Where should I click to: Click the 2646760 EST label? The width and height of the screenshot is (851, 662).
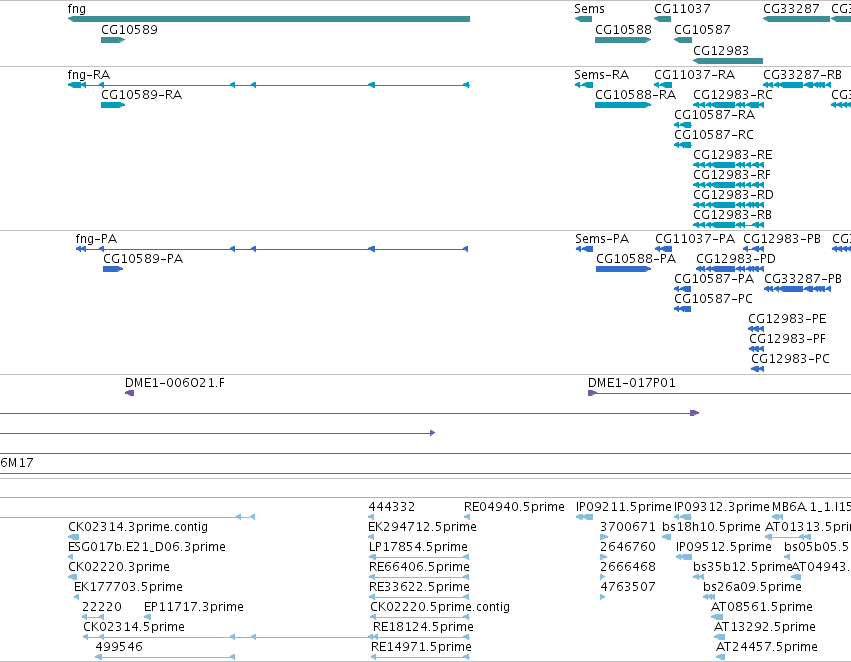(x=628, y=547)
